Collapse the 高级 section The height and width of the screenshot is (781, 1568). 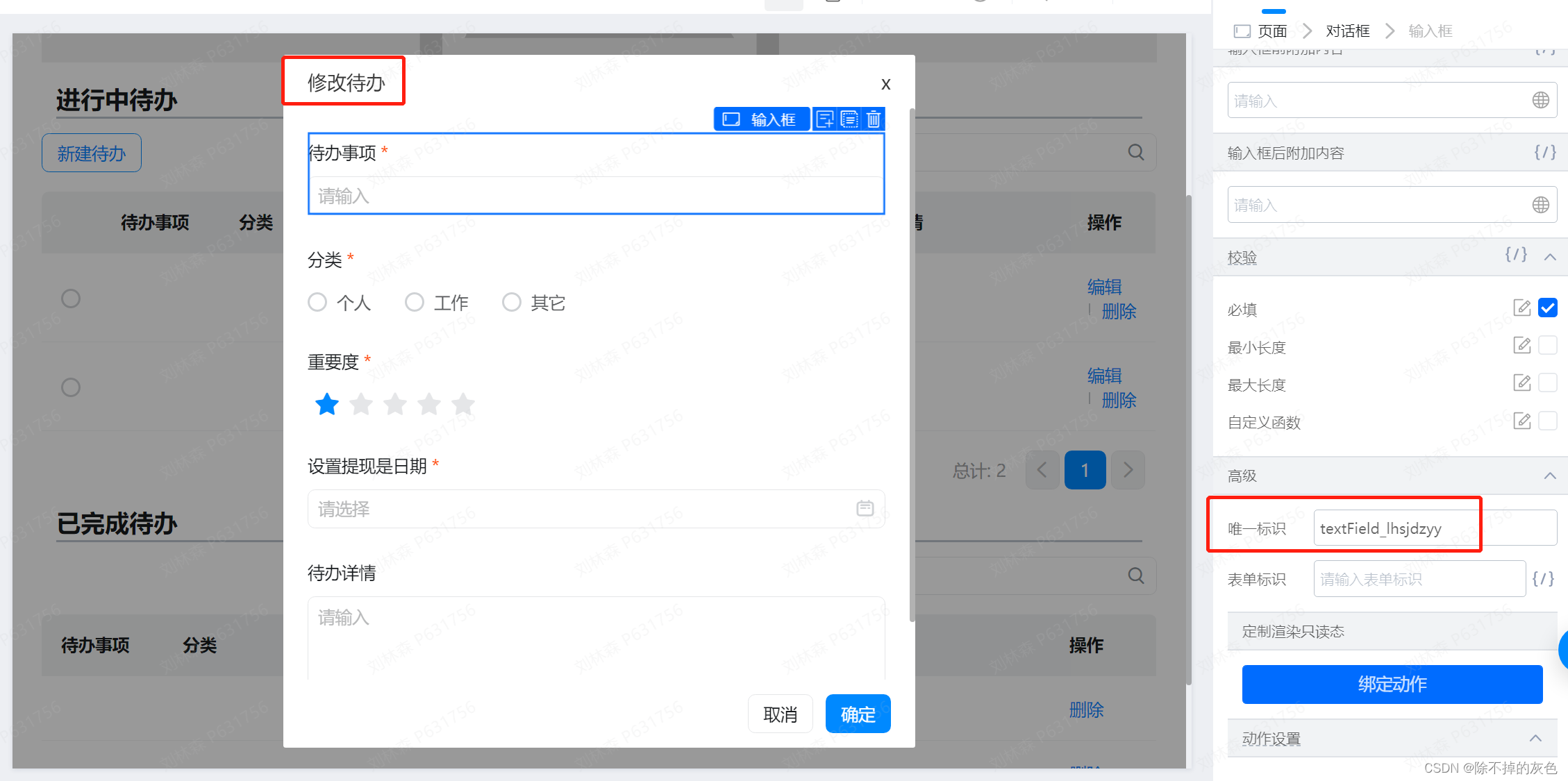(x=1550, y=476)
